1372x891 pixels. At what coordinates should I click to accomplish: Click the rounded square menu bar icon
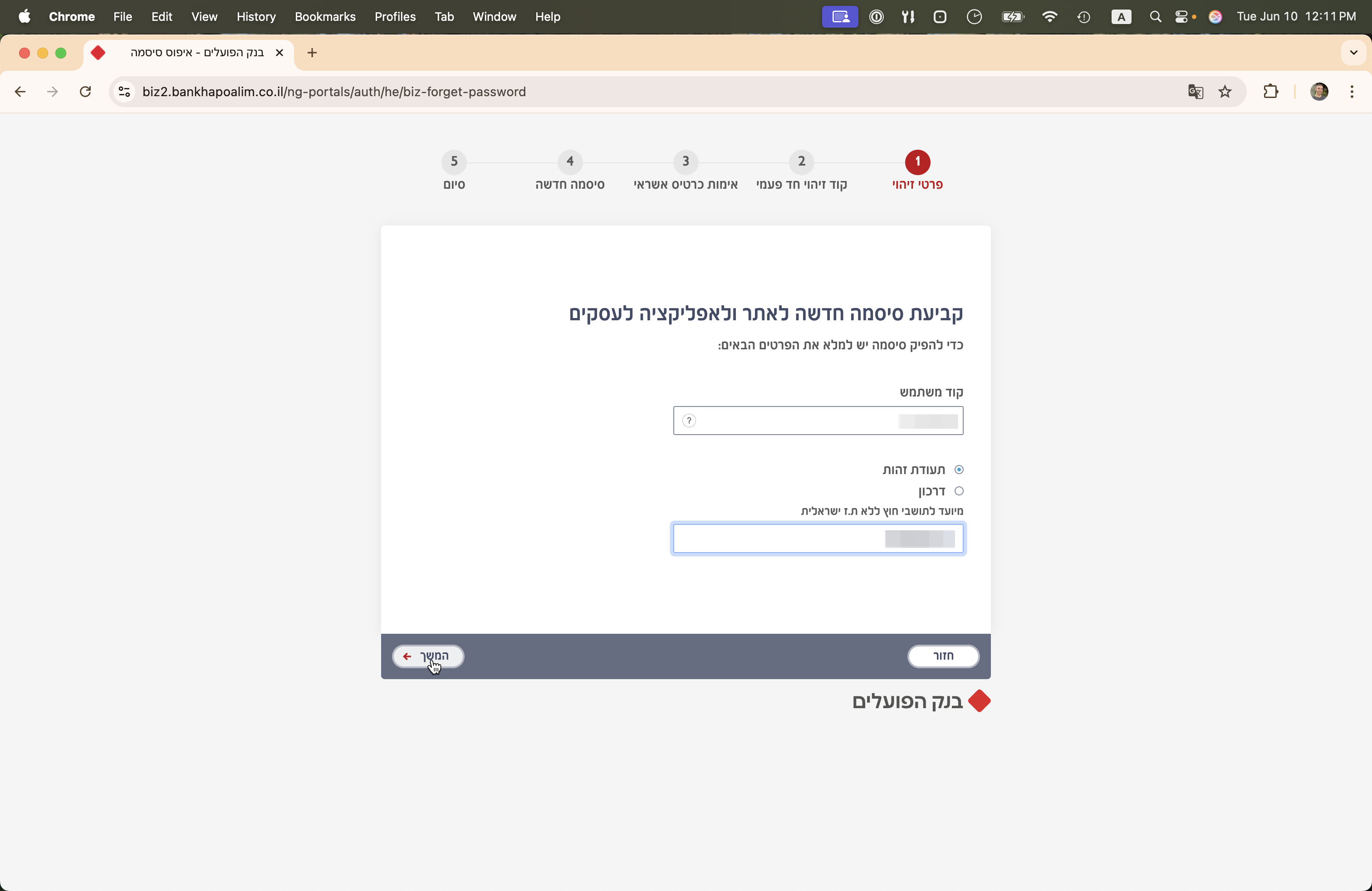940,17
